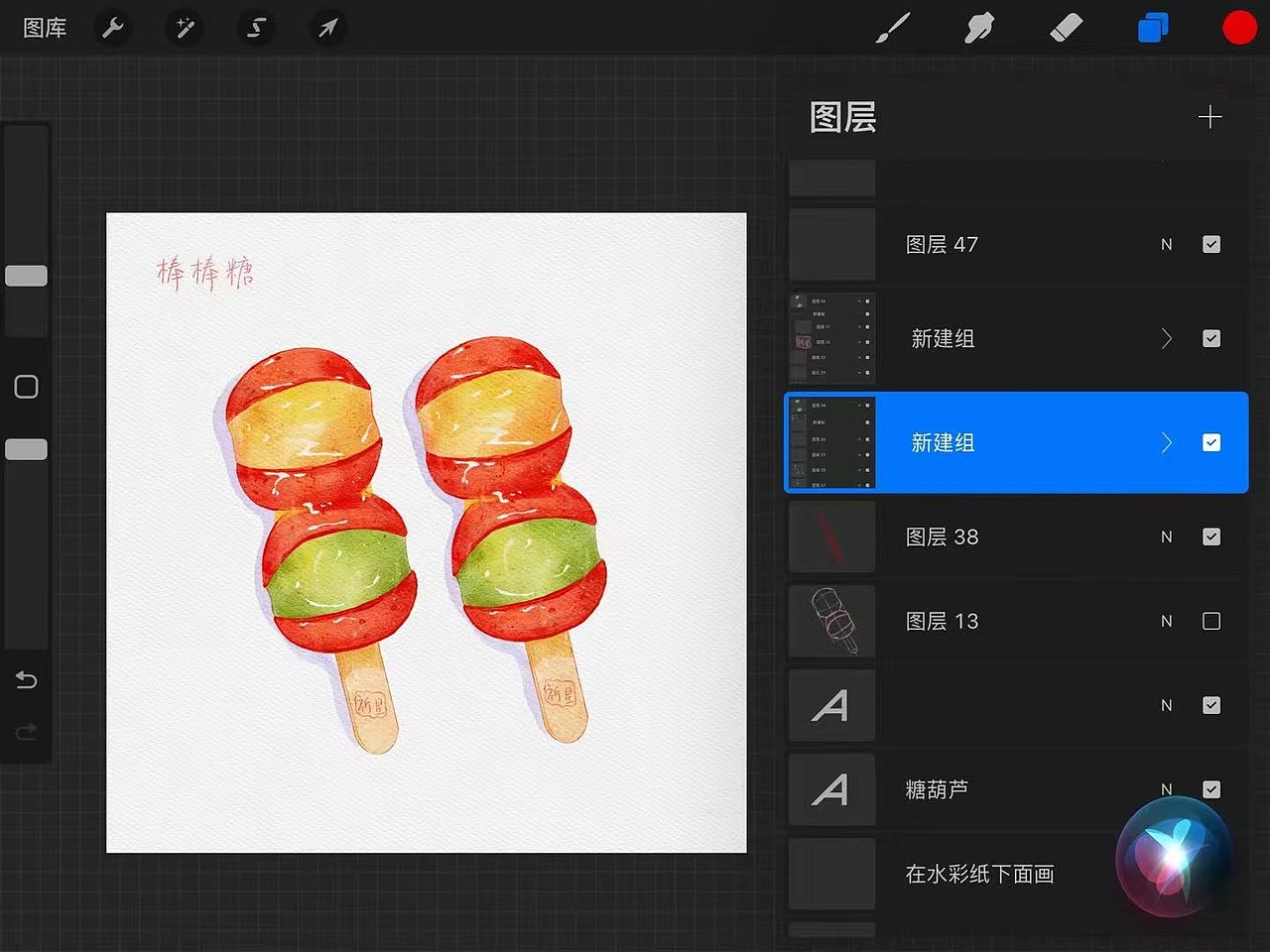Select the 图层 47 layer row
1270x952 pixels.
tap(1017, 244)
